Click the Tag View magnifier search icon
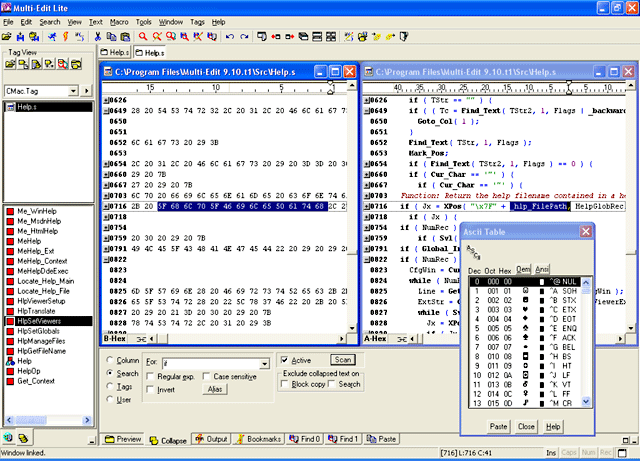 [x=62, y=64]
